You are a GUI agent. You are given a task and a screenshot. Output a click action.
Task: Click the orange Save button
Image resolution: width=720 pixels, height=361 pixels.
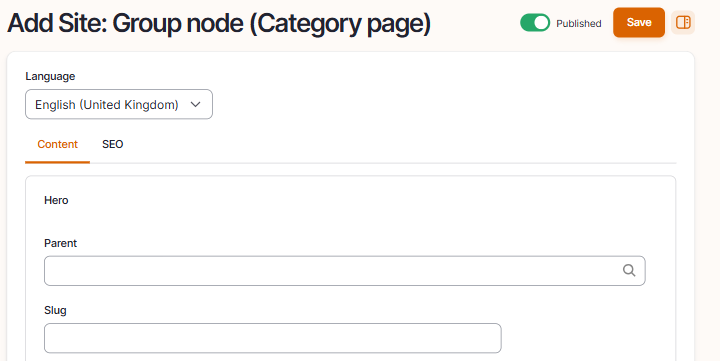(x=639, y=23)
